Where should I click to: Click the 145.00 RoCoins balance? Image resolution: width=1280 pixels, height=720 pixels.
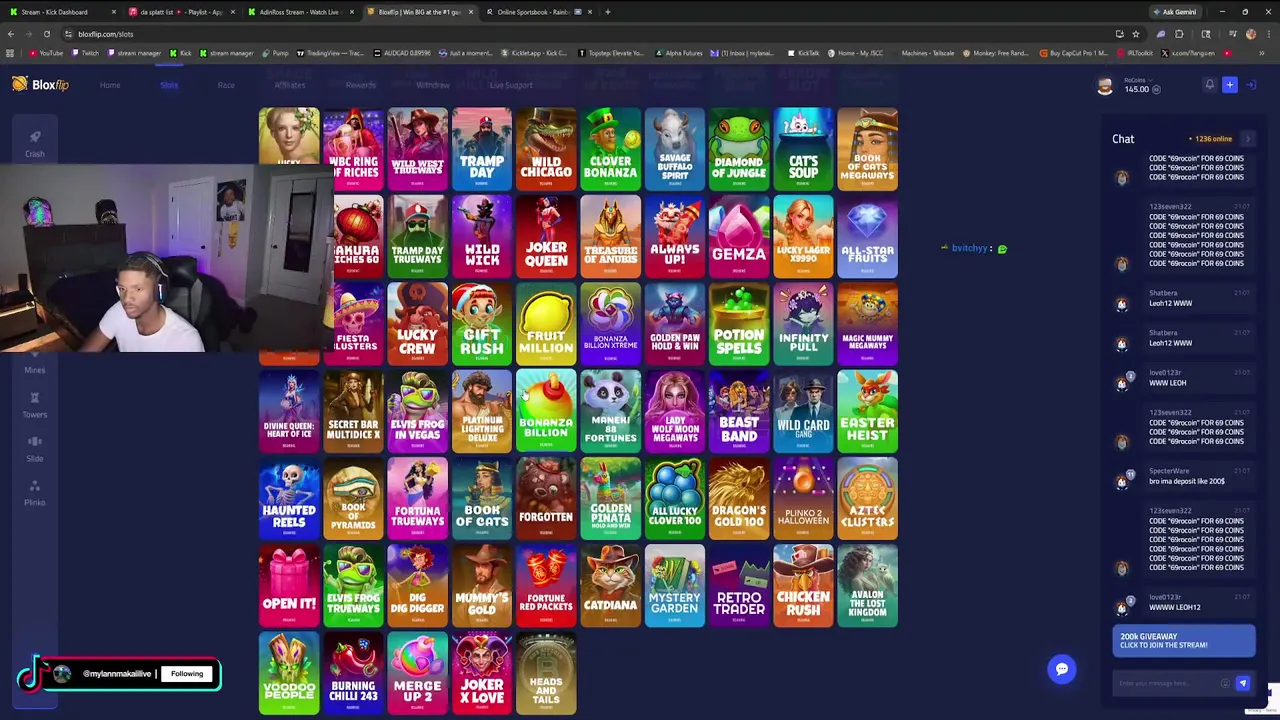1142,89
